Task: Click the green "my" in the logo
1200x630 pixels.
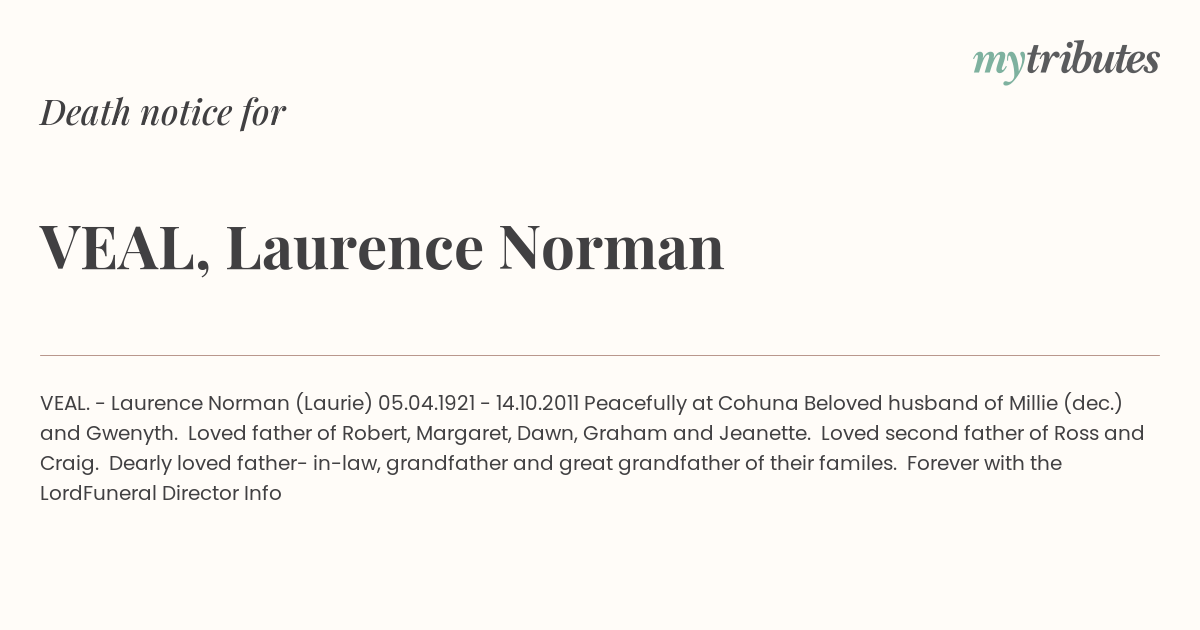Action: [999, 64]
